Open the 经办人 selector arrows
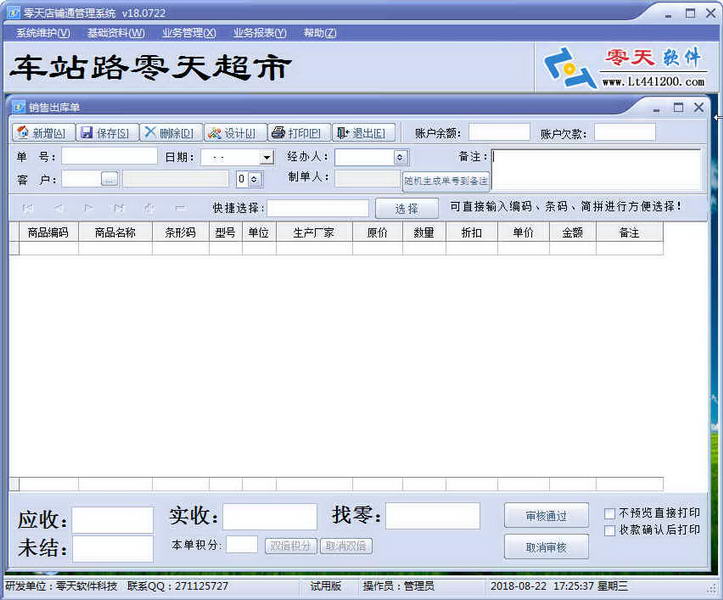 point(400,157)
